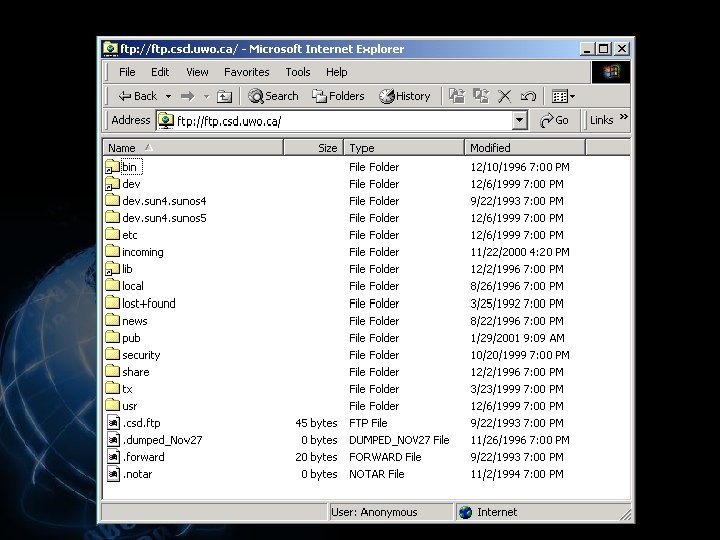Open the Edit menu
The width and height of the screenshot is (720, 540).
tap(160, 72)
